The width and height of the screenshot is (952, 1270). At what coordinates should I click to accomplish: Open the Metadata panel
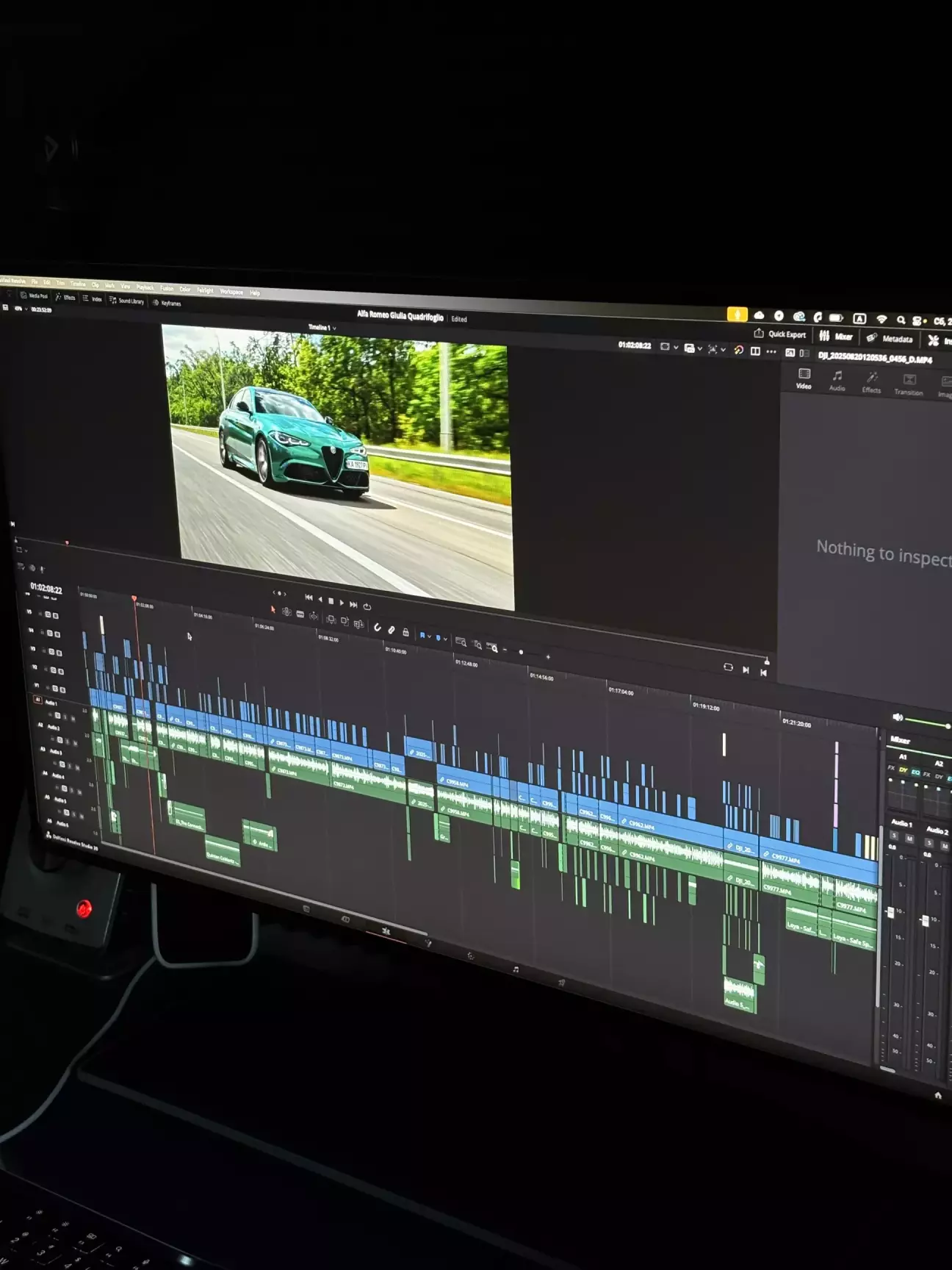click(x=890, y=339)
